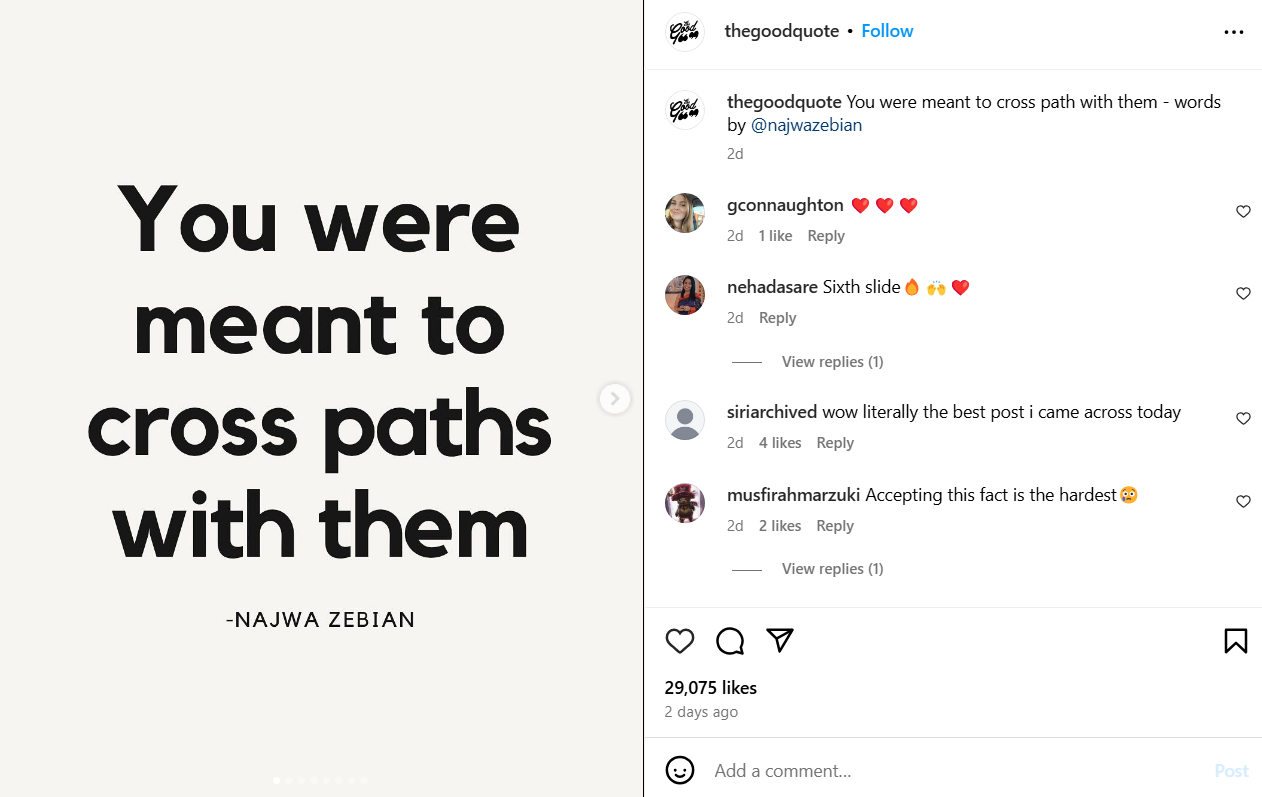
Task: Follow thegoodquote account
Action: click(x=887, y=31)
